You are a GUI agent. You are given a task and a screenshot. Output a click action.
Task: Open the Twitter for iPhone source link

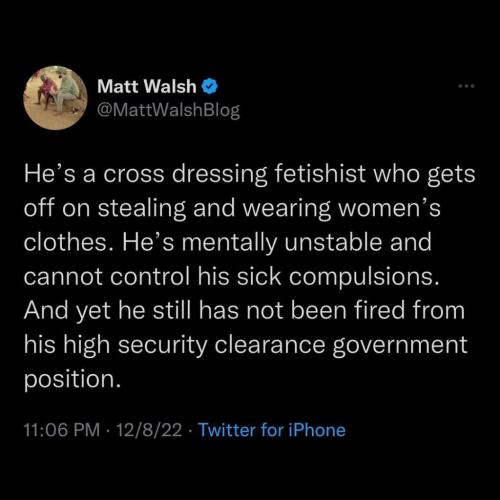coord(272,430)
